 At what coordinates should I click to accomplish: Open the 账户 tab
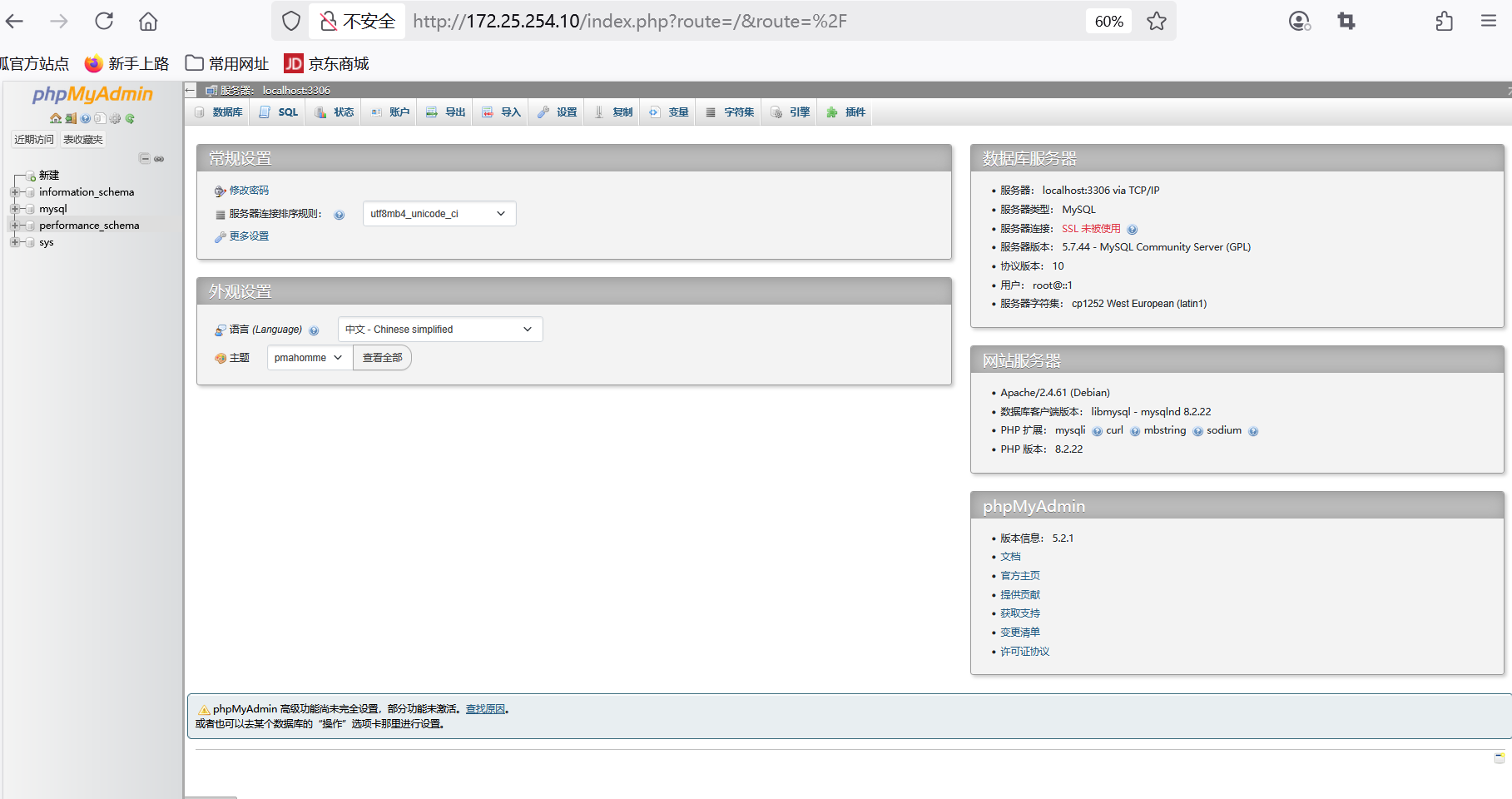click(x=389, y=112)
